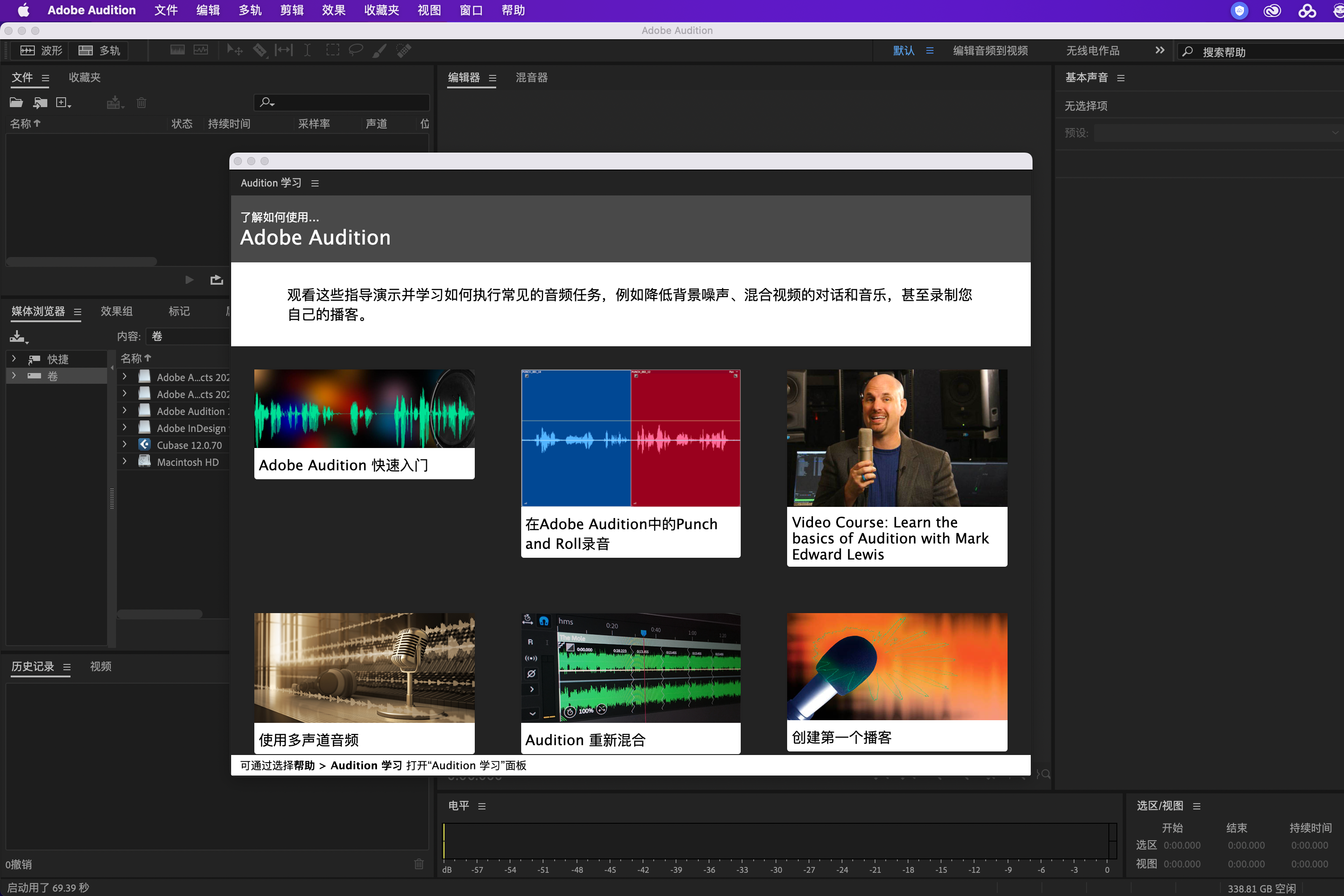Switch to 多轨 multitrack view
The width and height of the screenshot is (1344, 896).
(99, 50)
